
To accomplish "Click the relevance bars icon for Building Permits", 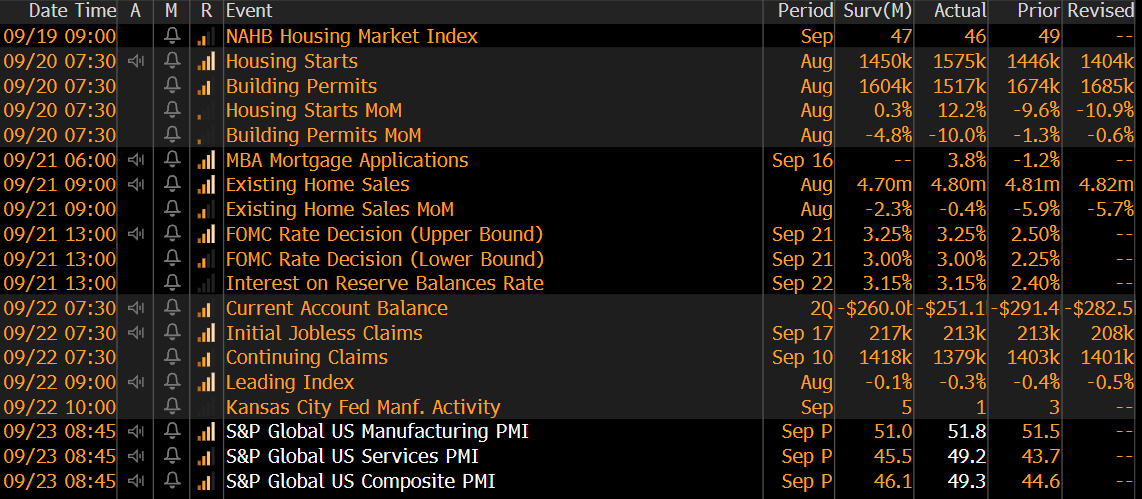I will (206, 87).
